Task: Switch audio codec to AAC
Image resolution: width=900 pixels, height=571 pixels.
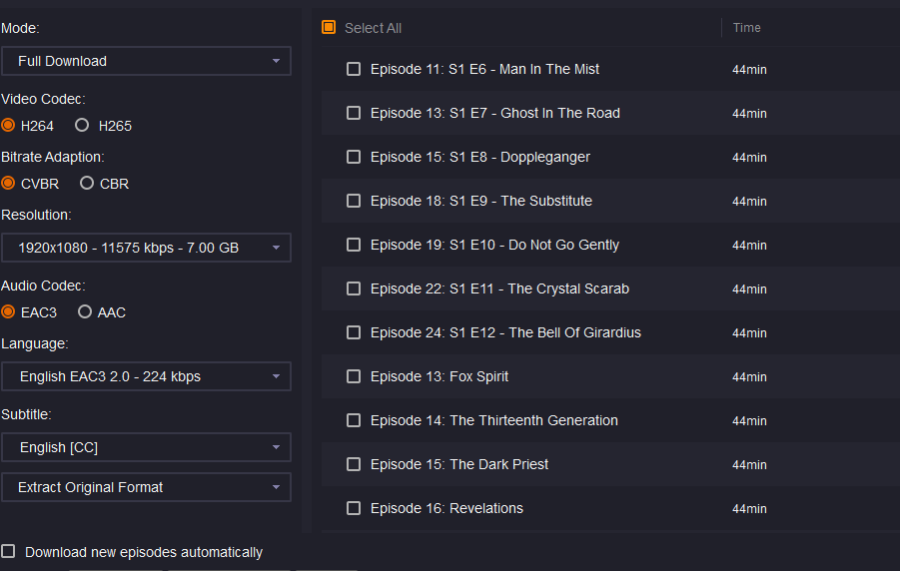Action: click(x=85, y=312)
